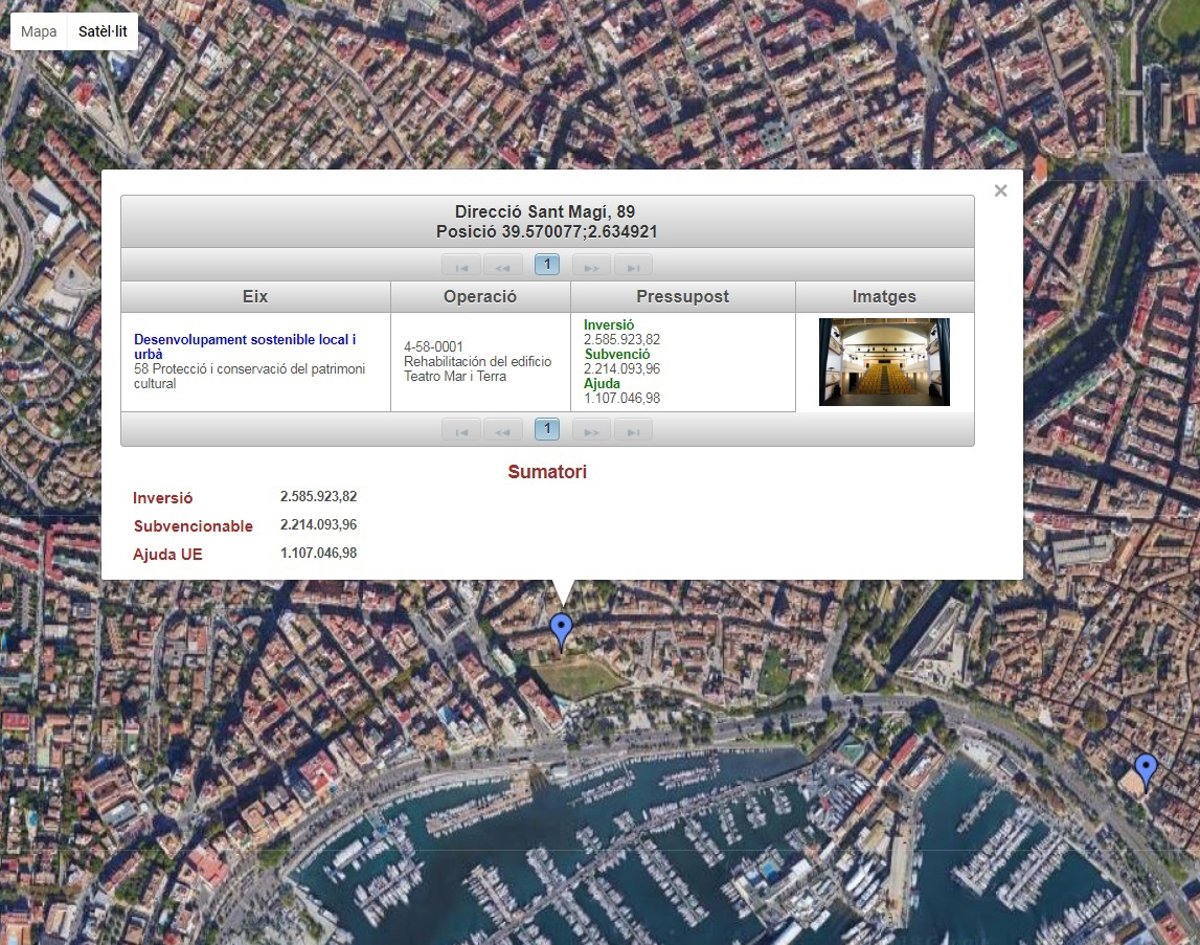Select the Satèl·lit map view

point(103,32)
